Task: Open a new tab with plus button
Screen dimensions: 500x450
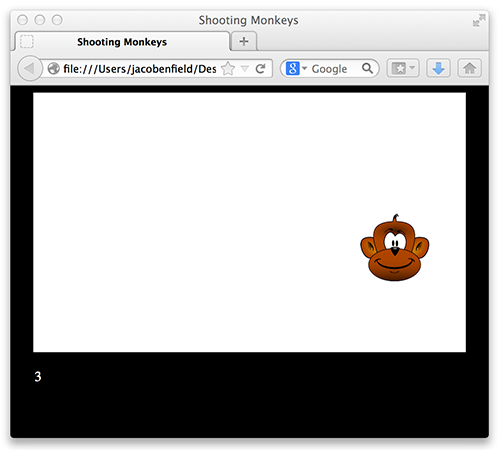Action: pos(244,41)
